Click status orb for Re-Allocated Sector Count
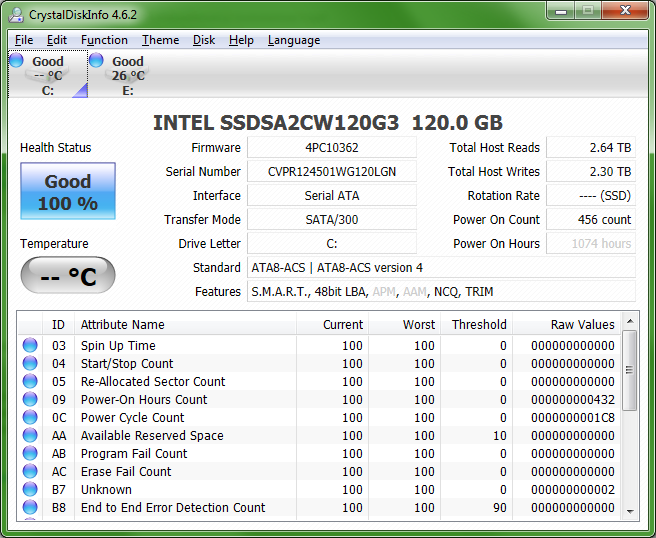The image size is (656, 538). tap(30, 381)
